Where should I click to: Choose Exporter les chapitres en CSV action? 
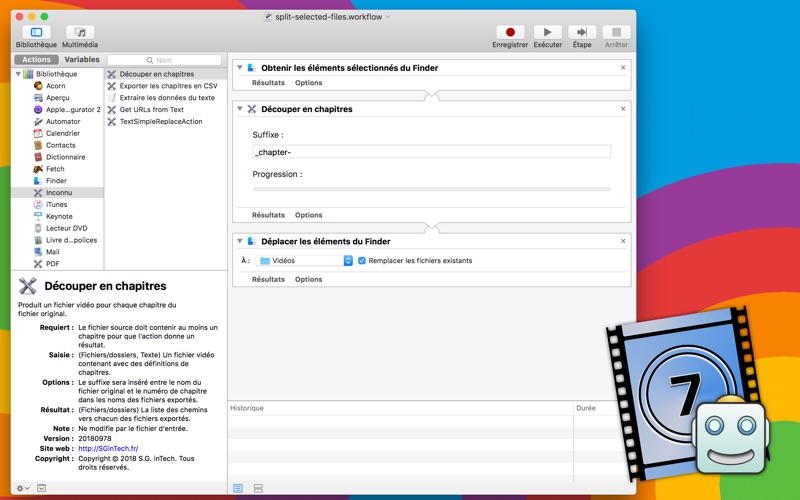(166, 86)
